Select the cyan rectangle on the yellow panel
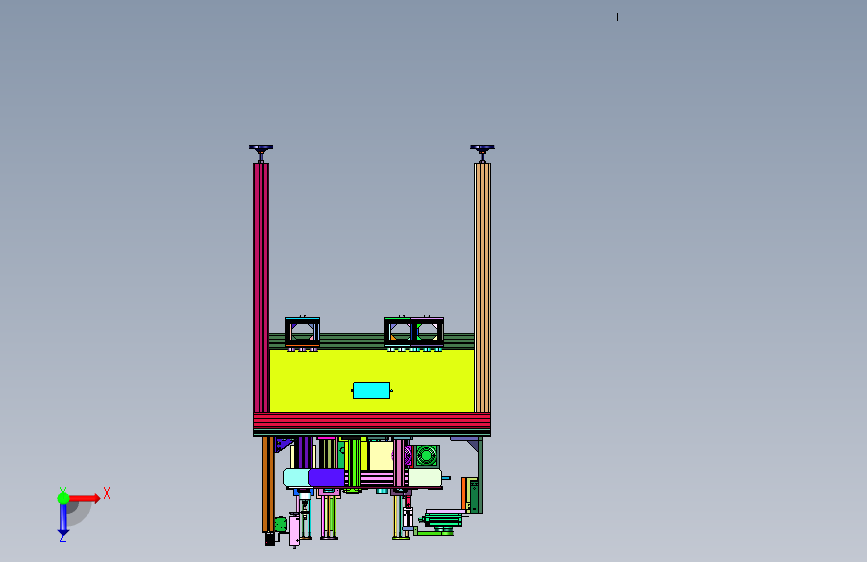This screenshot has width=867, height=562. [372, 391]
